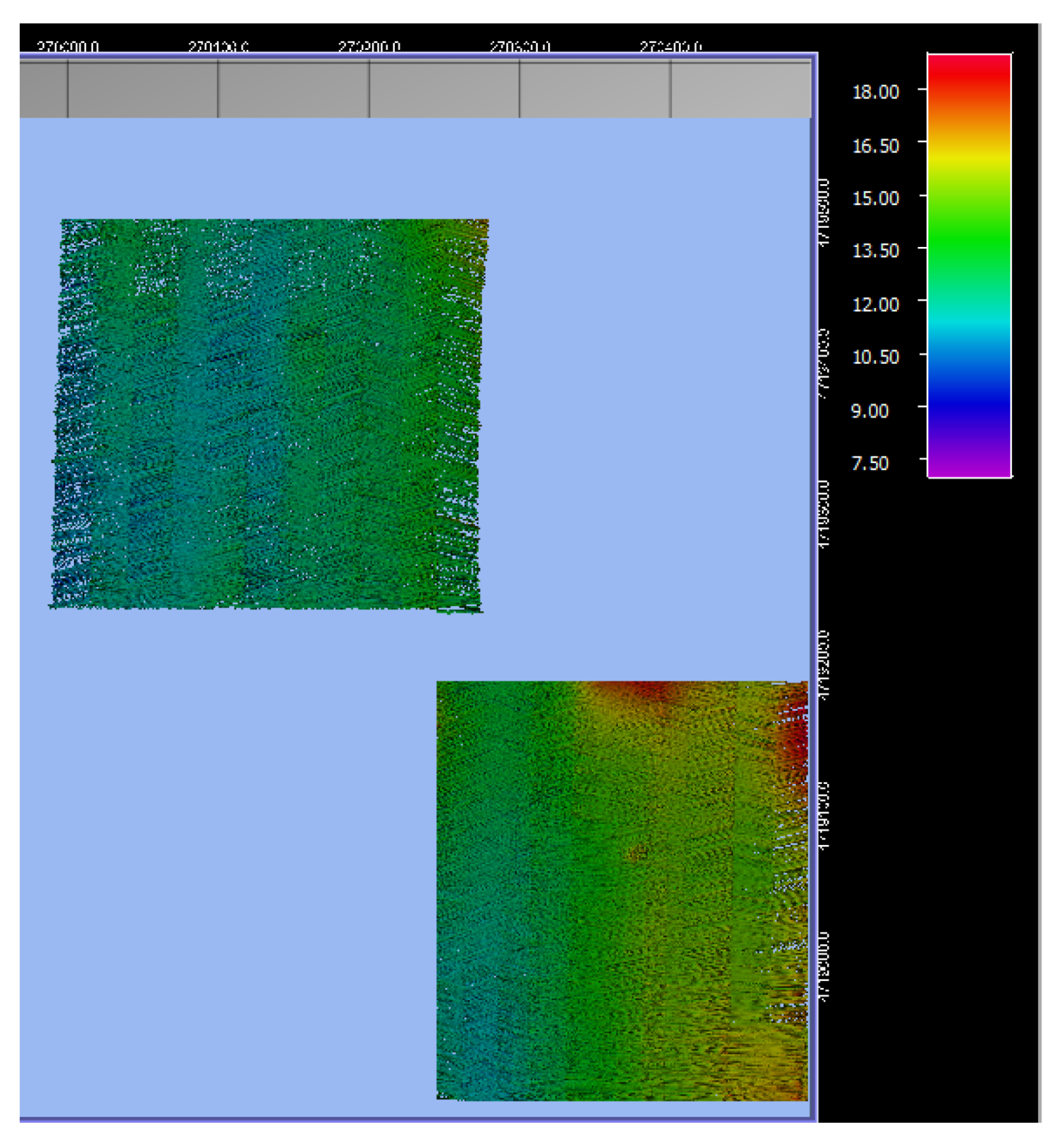Click the red band atop the color scale
The image size is (1062, 1148).
[x=968, y=68]
